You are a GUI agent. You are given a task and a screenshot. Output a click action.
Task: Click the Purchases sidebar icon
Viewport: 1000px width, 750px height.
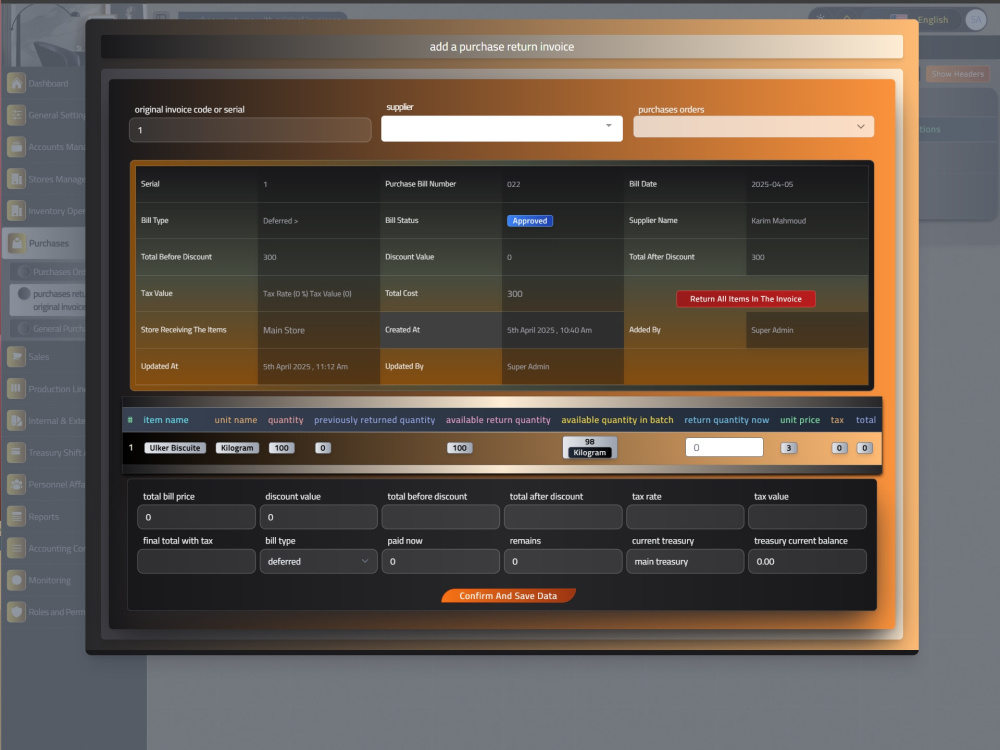coord(16,243)
